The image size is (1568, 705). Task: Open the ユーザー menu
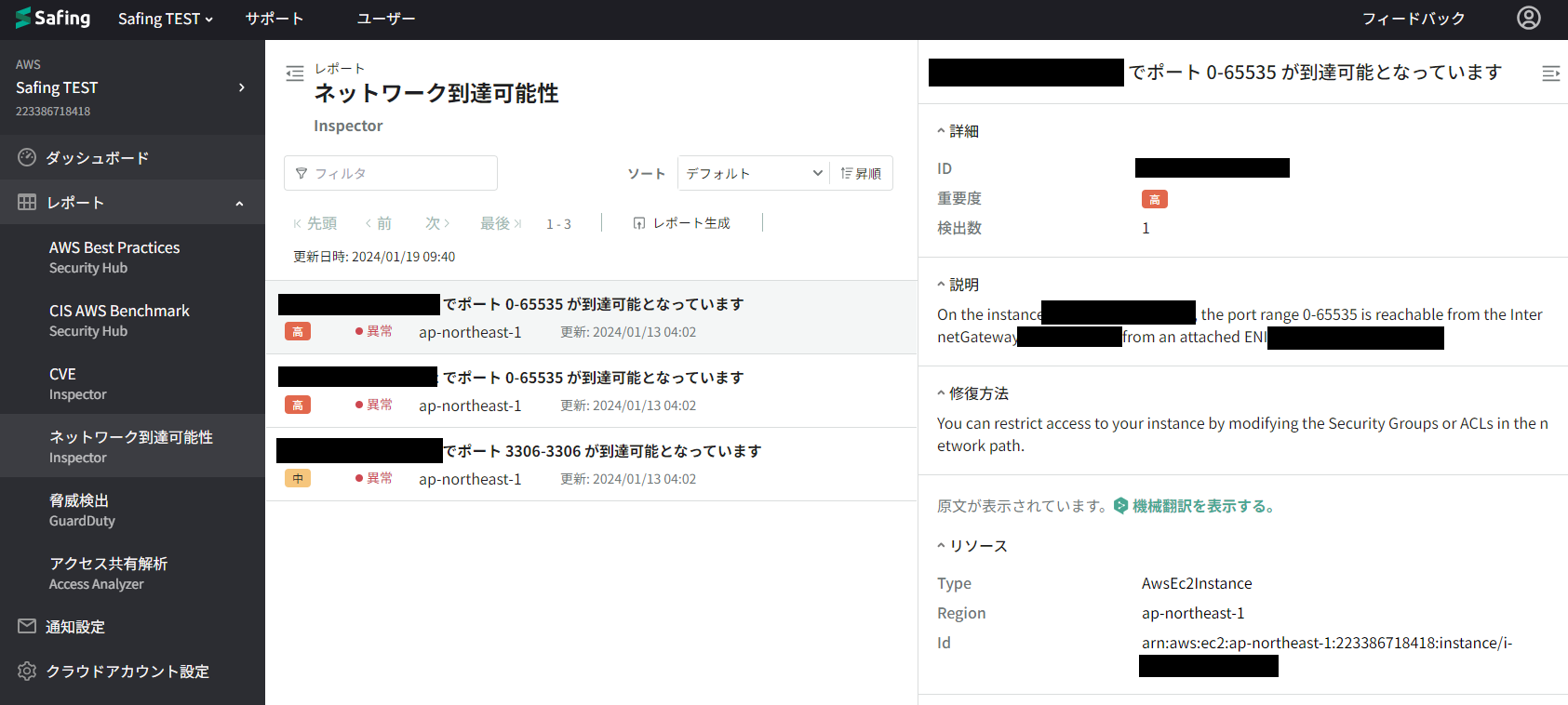click(386, 19)
